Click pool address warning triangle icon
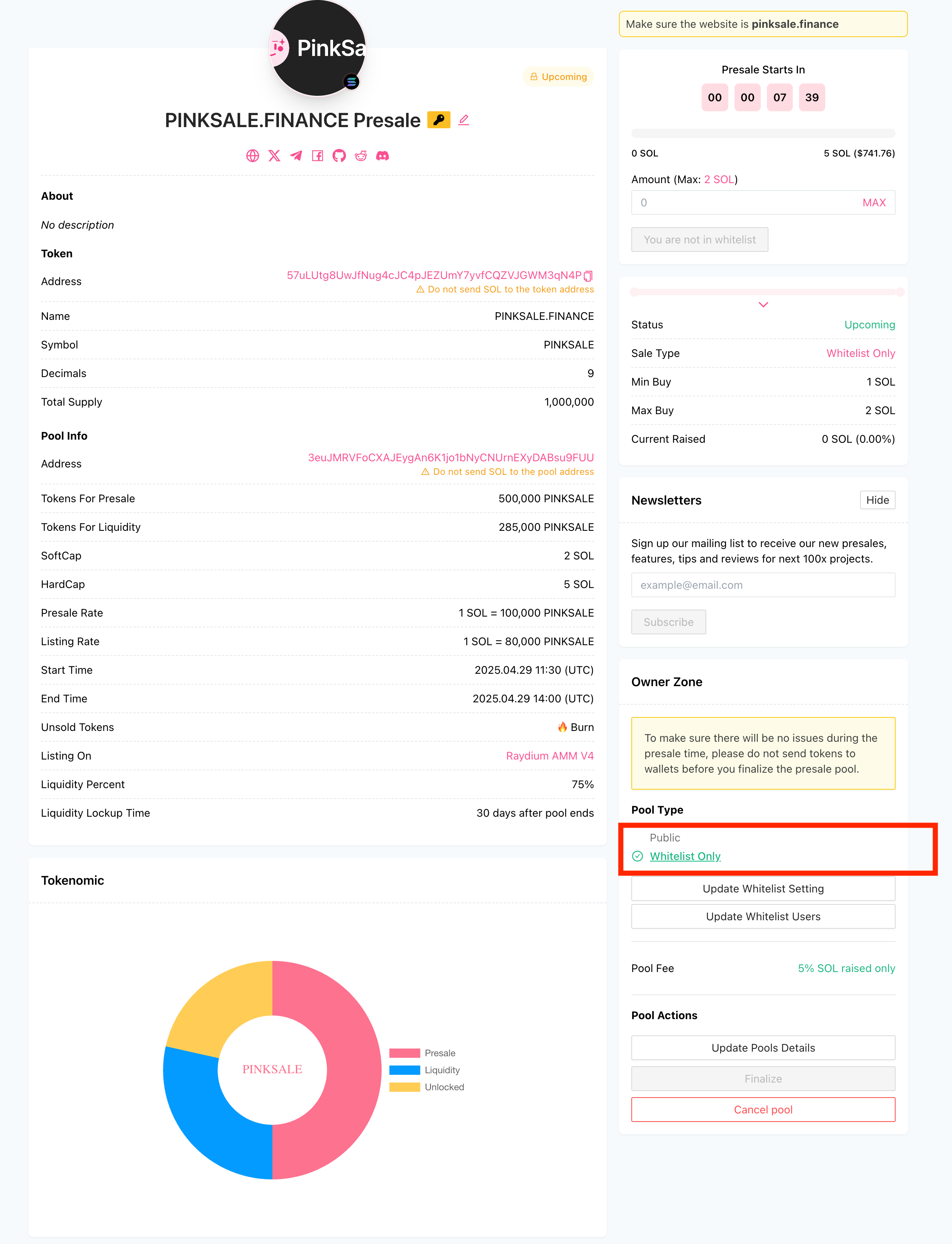The height and width of the screenshot is (1244, 952). pos(425,472)
